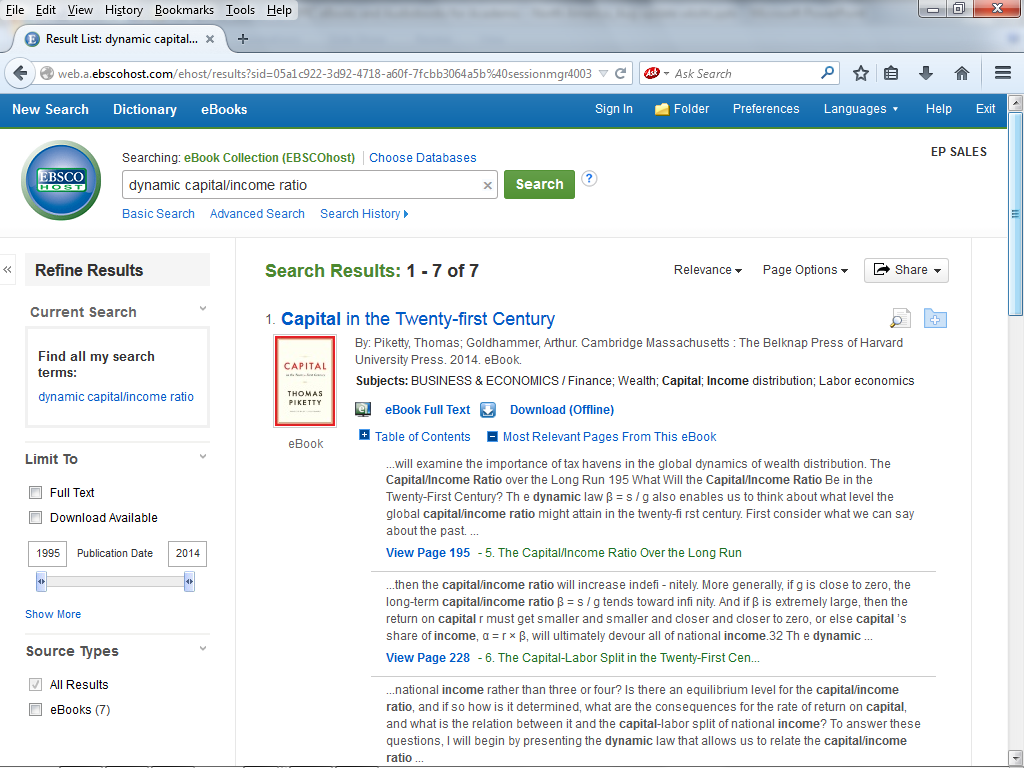Open the Page Options dropdown

[x=805, y=270]
